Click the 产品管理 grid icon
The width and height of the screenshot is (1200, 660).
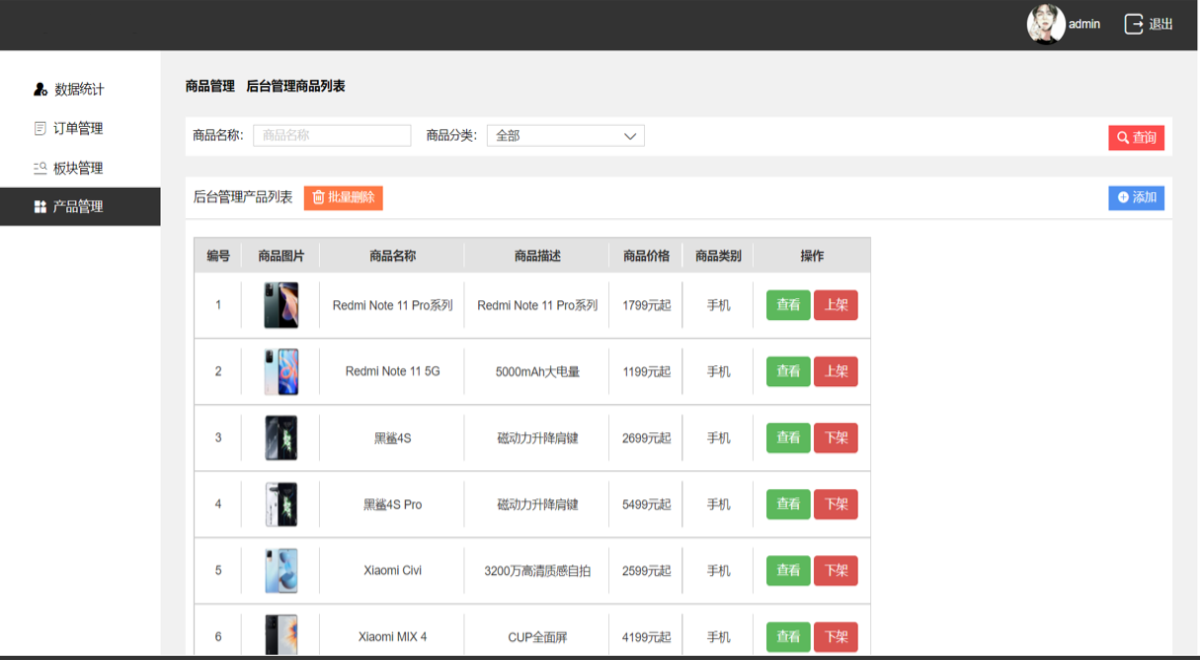(x=40, y=207)
